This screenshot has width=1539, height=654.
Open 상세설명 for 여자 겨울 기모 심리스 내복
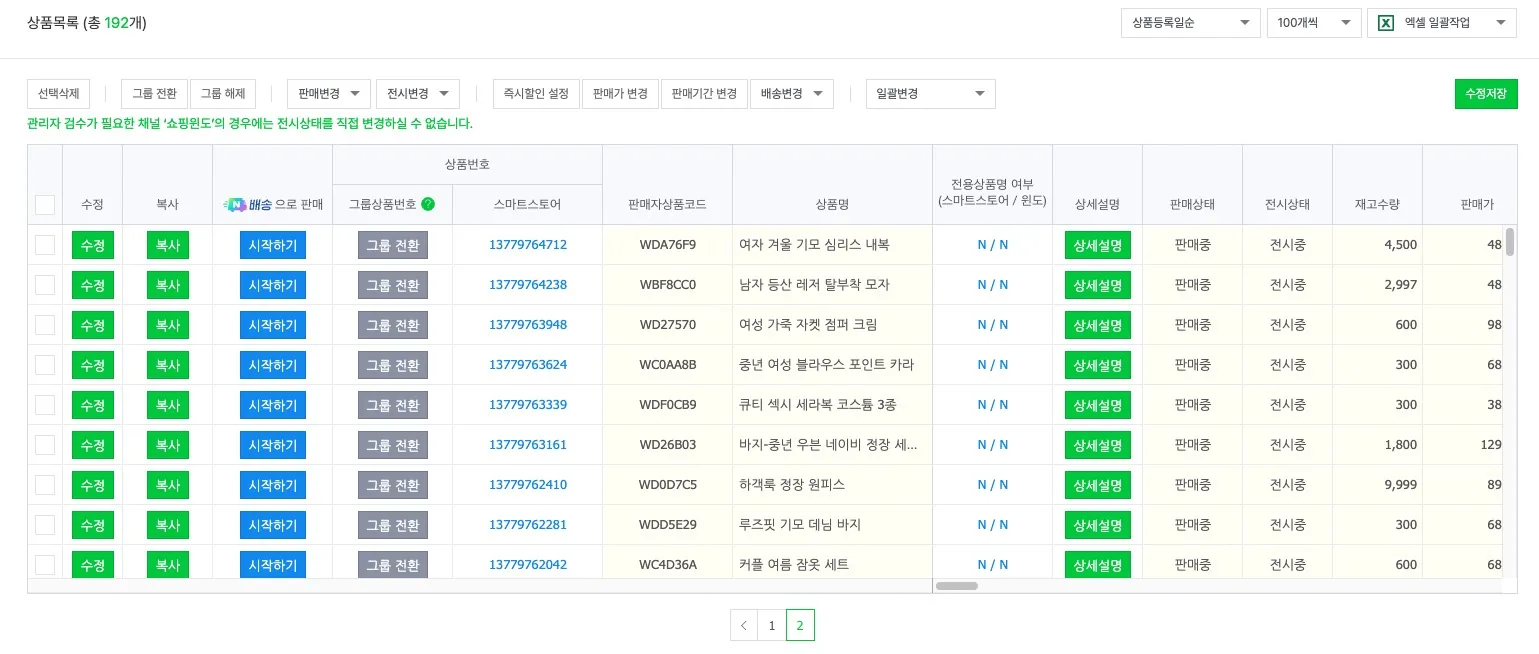pyautogui.click(x=1098, y=245)
